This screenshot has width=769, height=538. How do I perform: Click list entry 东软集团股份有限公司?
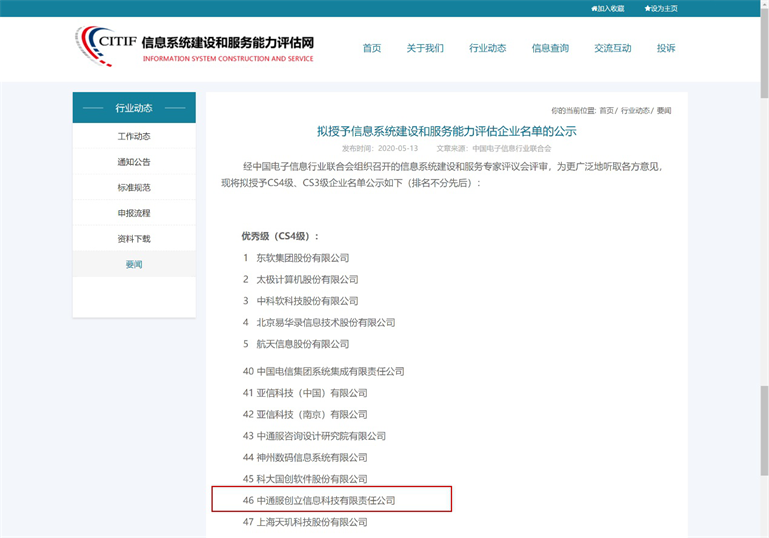point(303,258)
